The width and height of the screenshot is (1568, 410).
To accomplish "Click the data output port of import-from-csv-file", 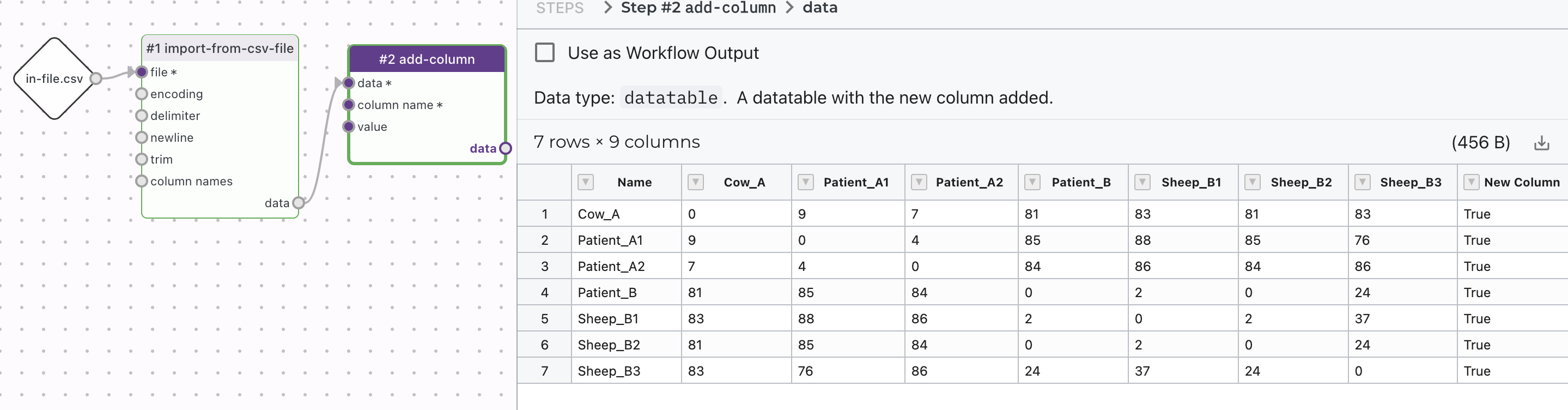I will pyautogui.click(x=298, y=203).
